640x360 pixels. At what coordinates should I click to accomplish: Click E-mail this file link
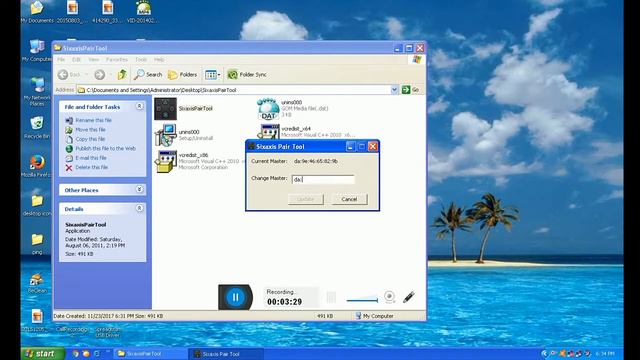[x=91, y=158]
